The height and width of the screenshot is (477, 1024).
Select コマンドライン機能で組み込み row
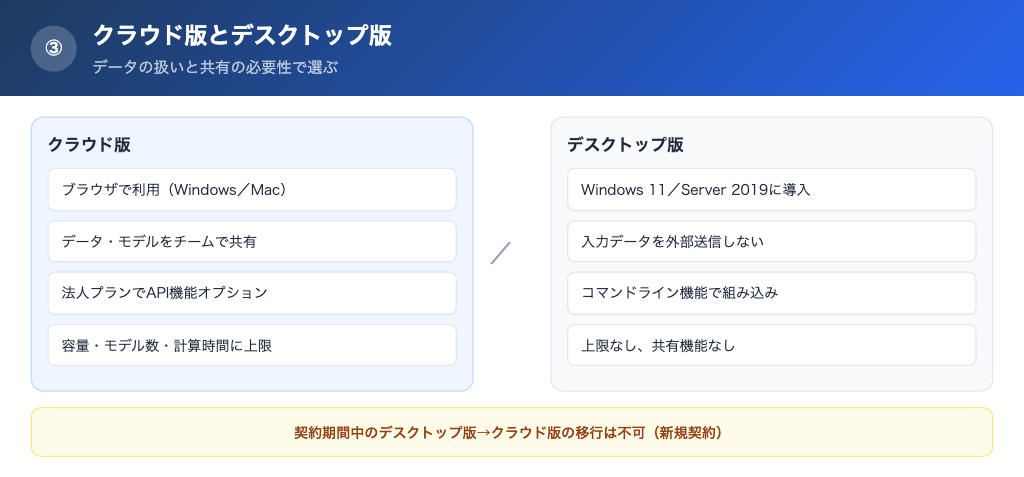[x=771, y=293]
